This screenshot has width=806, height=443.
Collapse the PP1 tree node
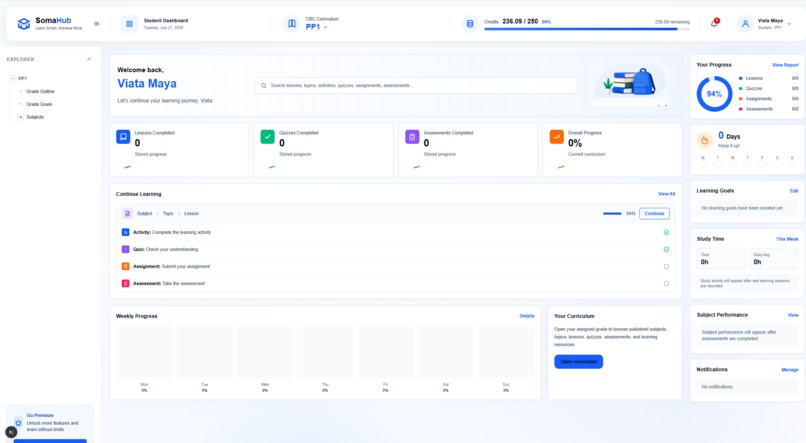click(12, 79)
